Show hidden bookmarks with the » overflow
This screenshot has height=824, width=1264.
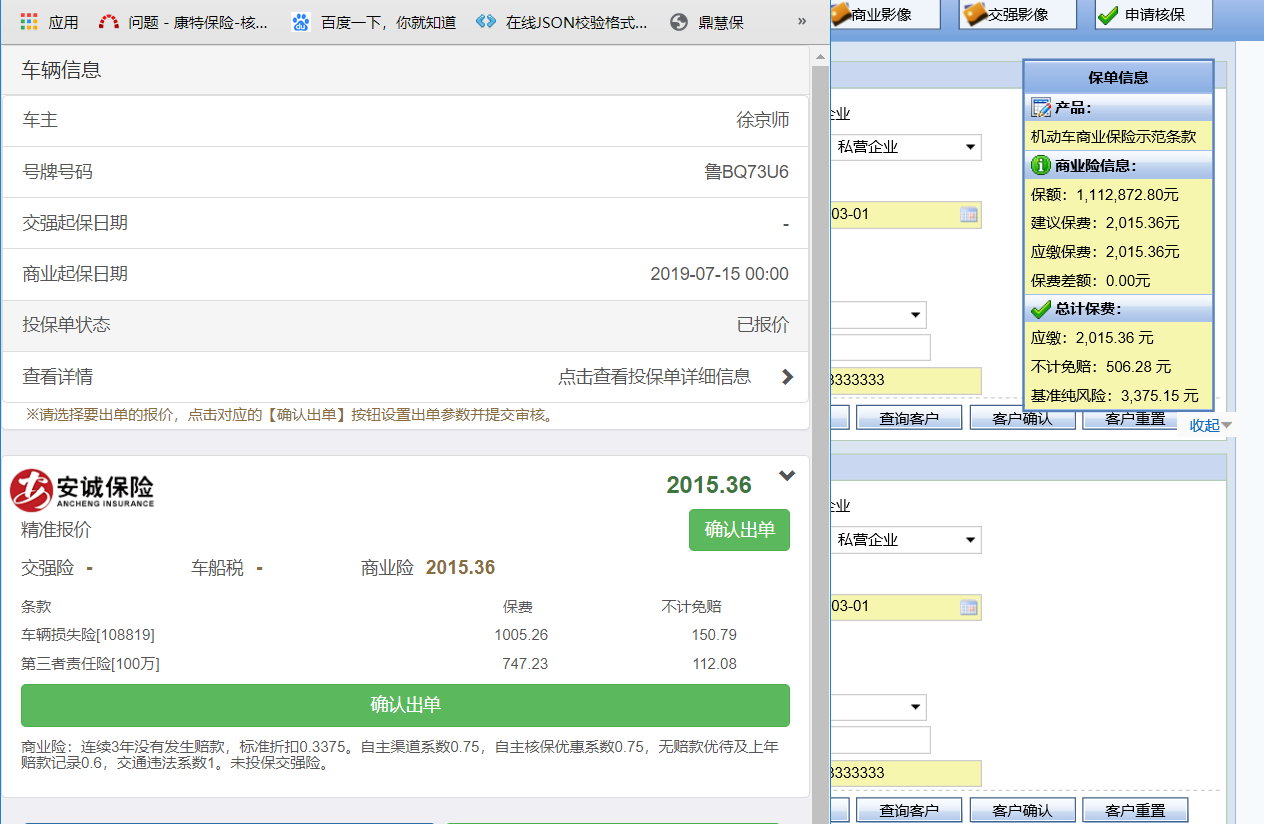pos(801,21)
